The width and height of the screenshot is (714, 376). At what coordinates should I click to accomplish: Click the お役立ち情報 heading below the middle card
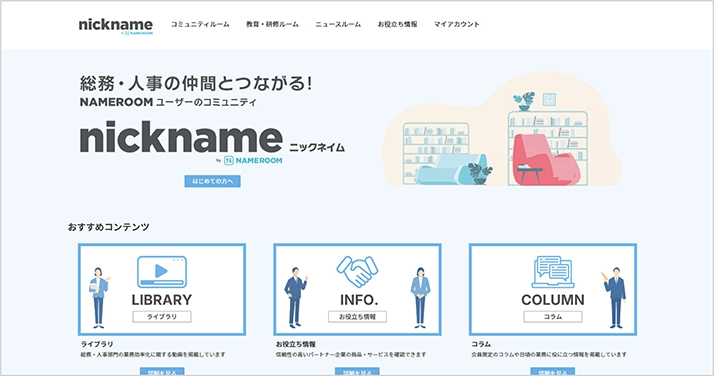296,344
